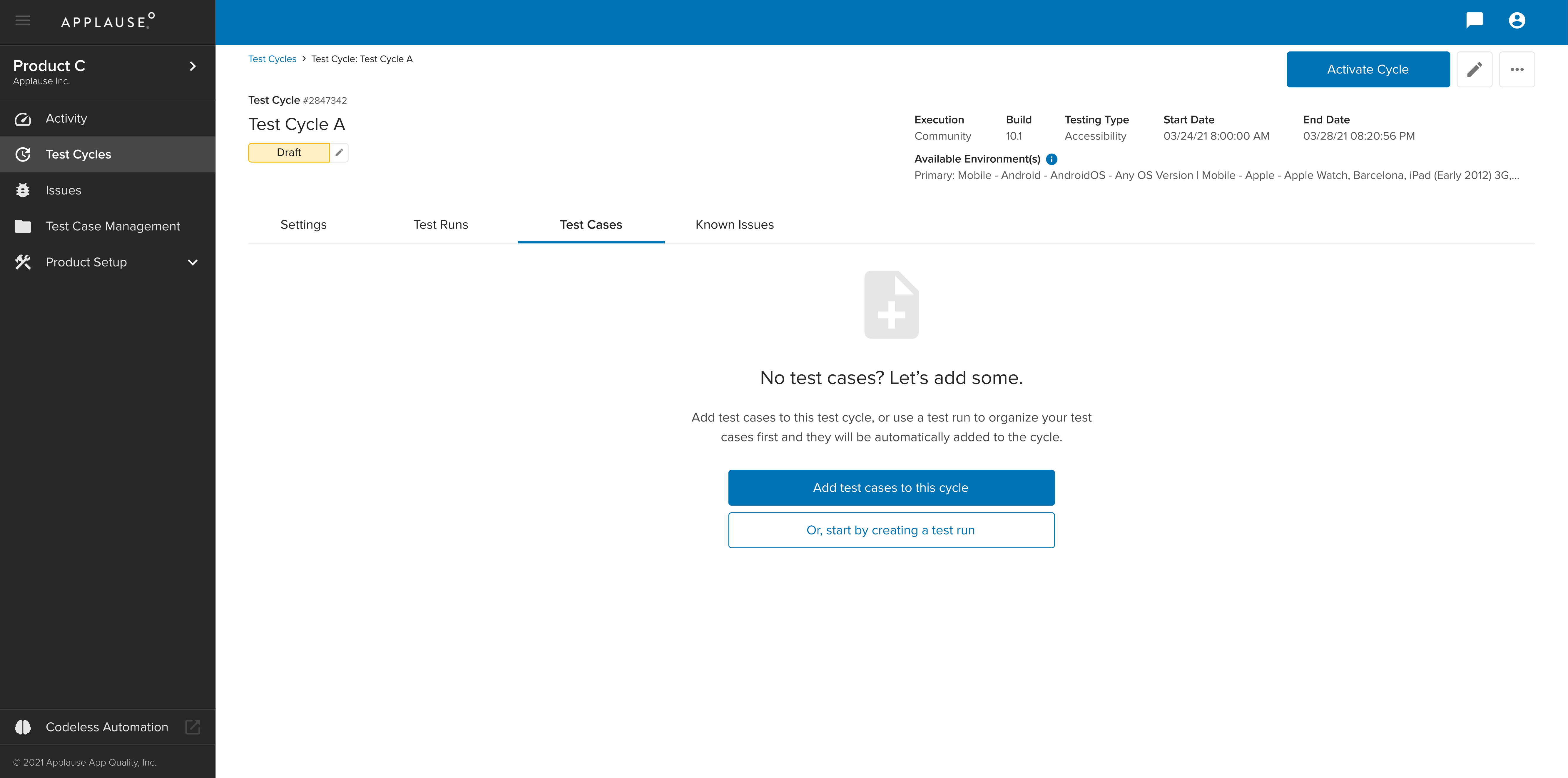Open the user account icon

[1517, 21]
